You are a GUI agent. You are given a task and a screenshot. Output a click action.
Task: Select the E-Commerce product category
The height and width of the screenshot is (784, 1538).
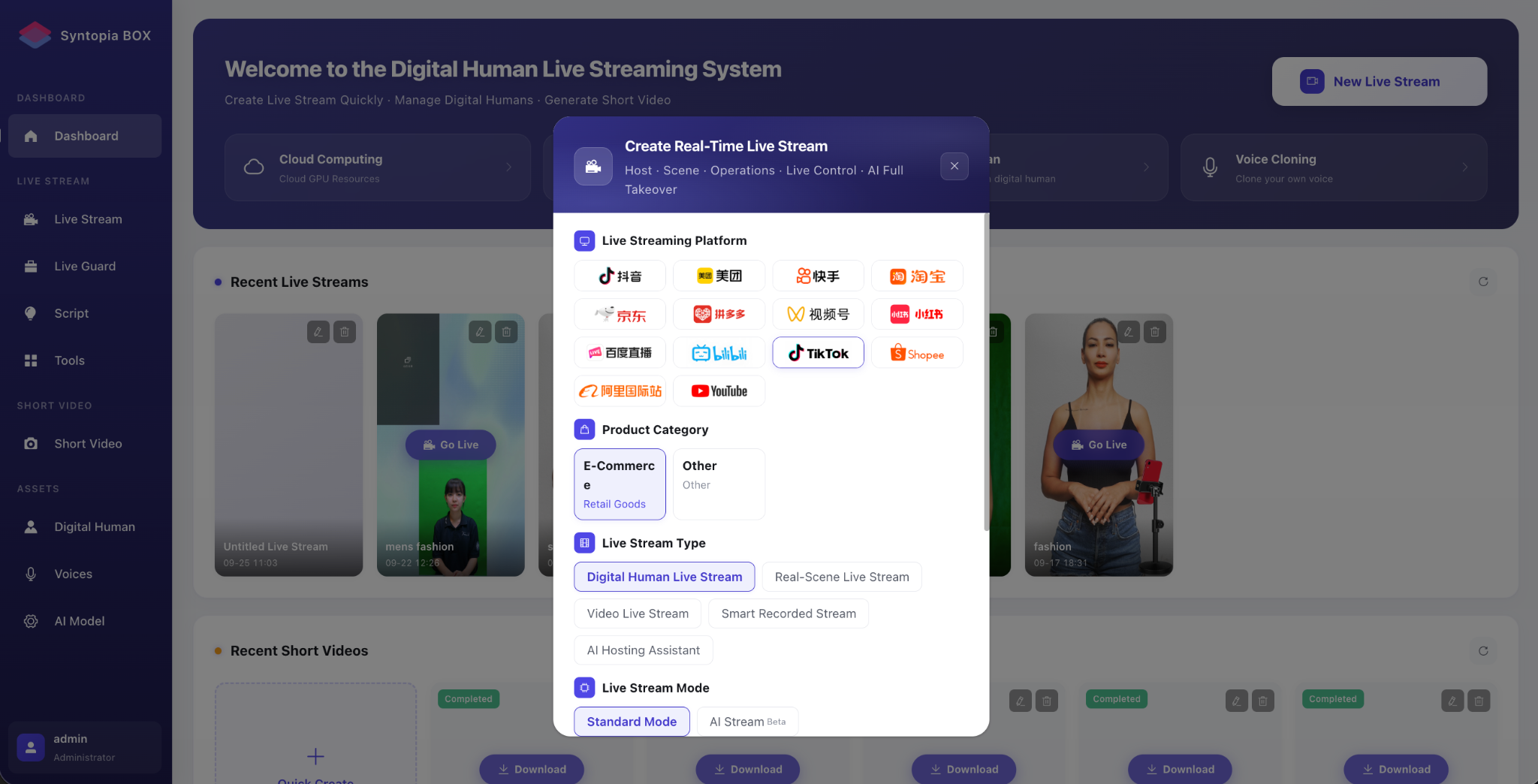pos(620,484)
